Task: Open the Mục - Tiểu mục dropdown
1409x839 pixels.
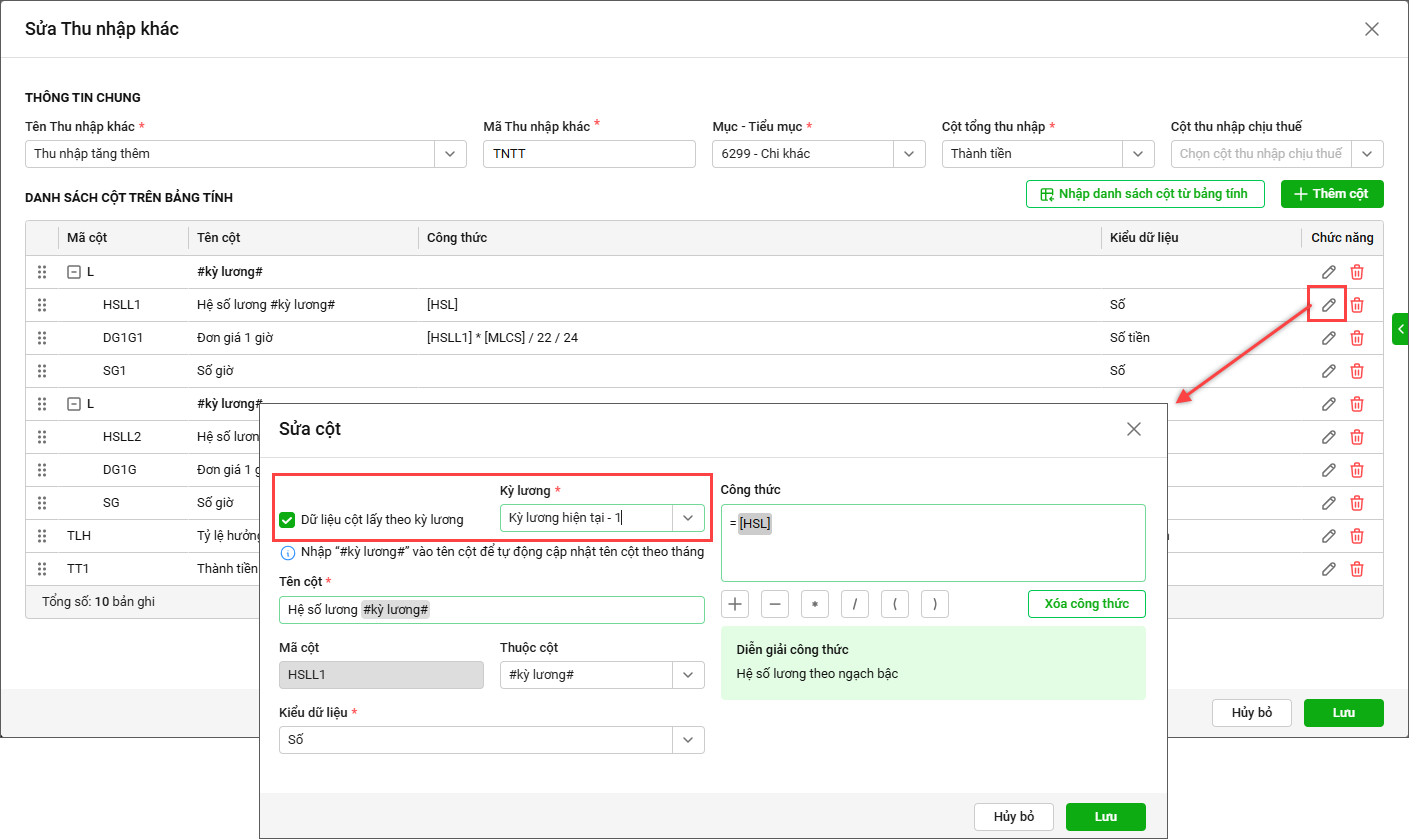Action: pos(908,154)
